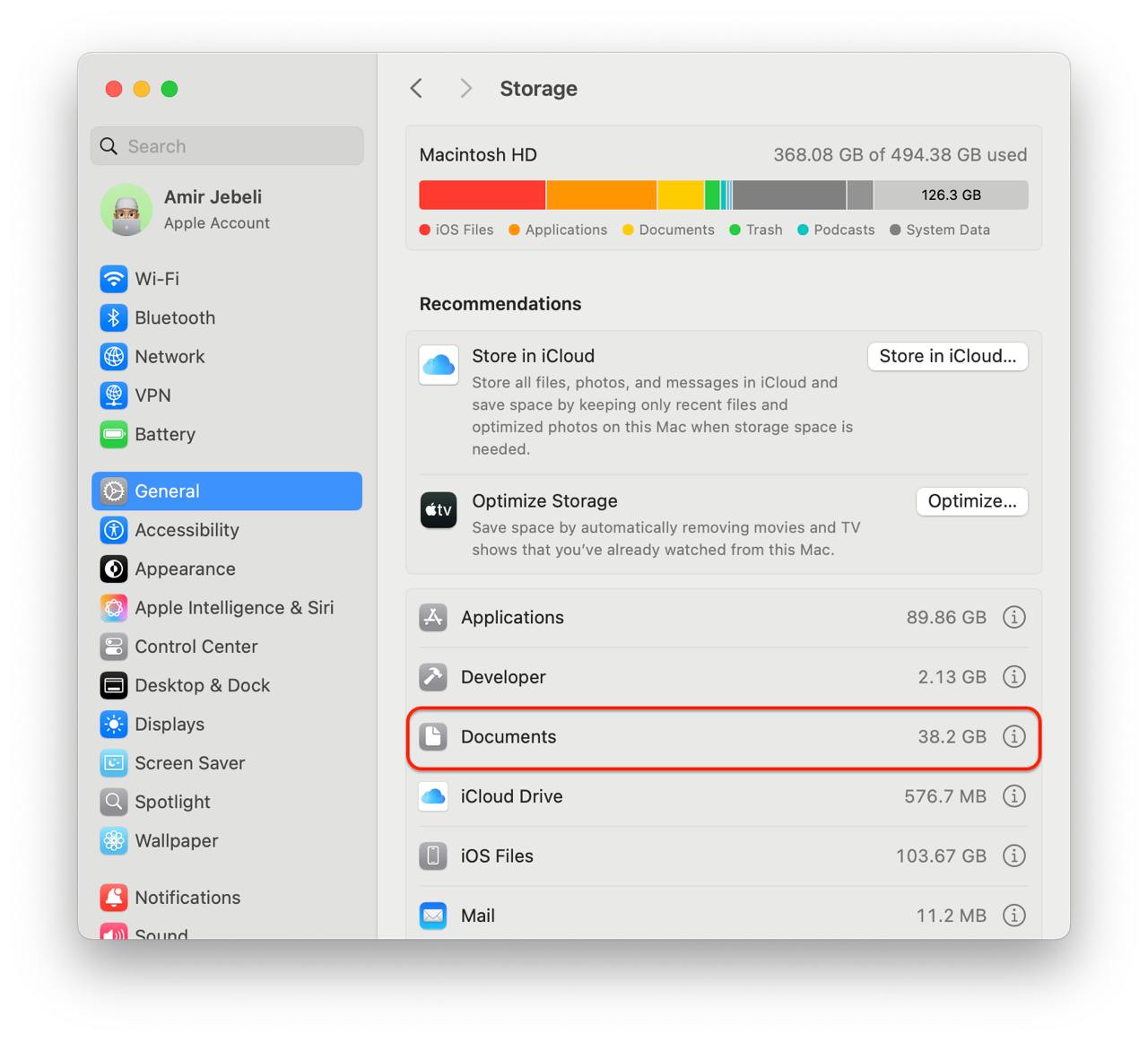Show info for Applications storage
The image size is (1148, 1042).
1014,617
